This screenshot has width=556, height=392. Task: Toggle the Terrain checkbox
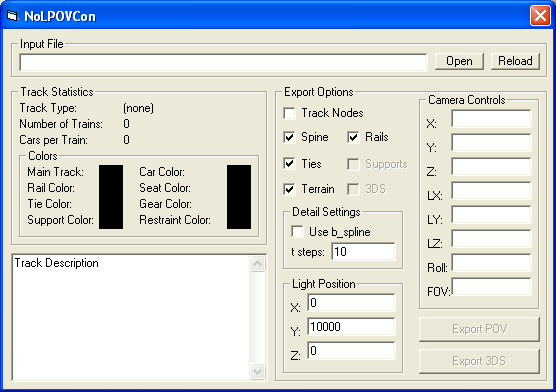pos(289,189)
